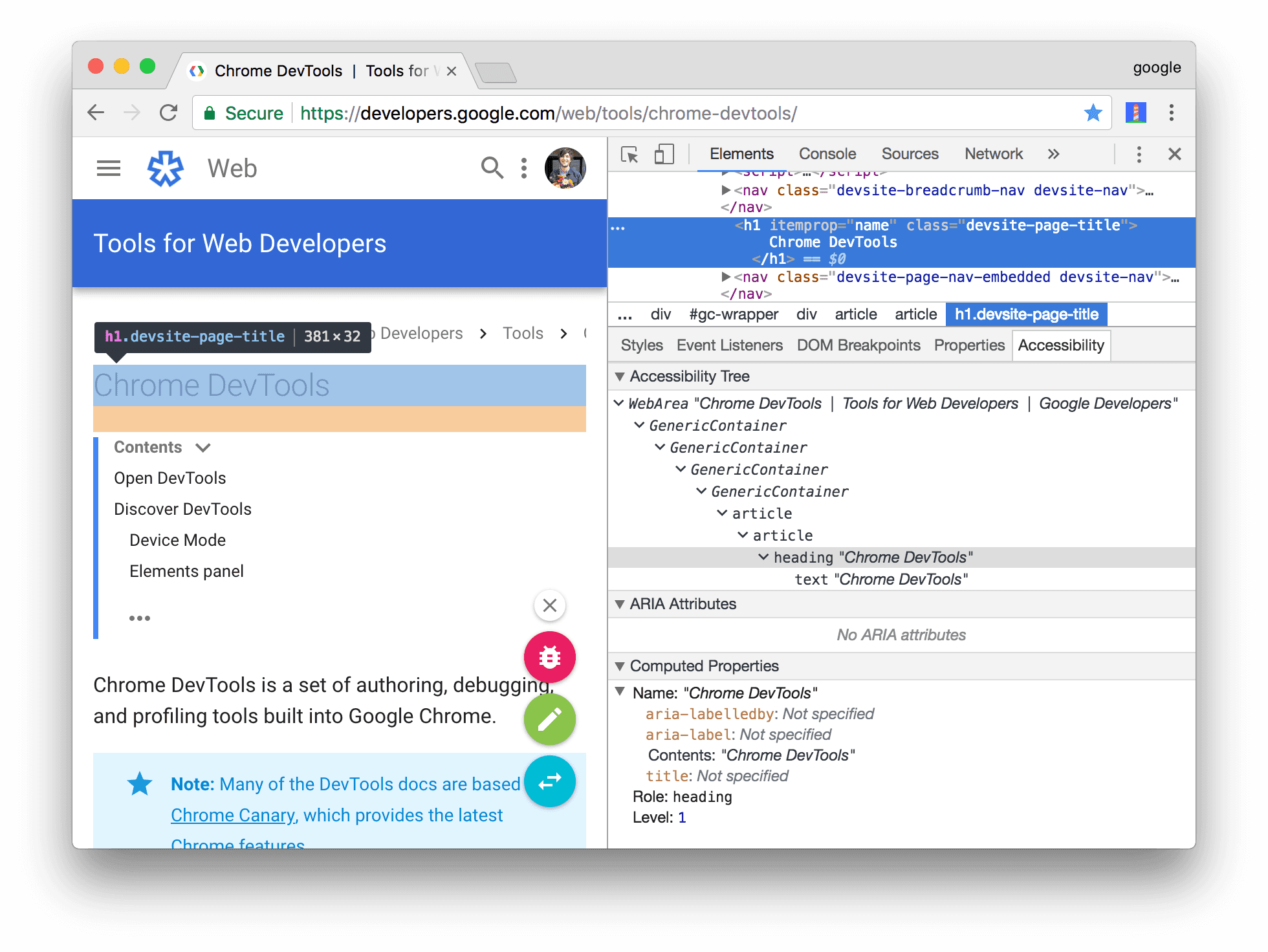Image resolution: width=1268 pixels, height=952 pixels.
Task: Click the device toolbar toggle icon
Action: [x=659, y=155]
